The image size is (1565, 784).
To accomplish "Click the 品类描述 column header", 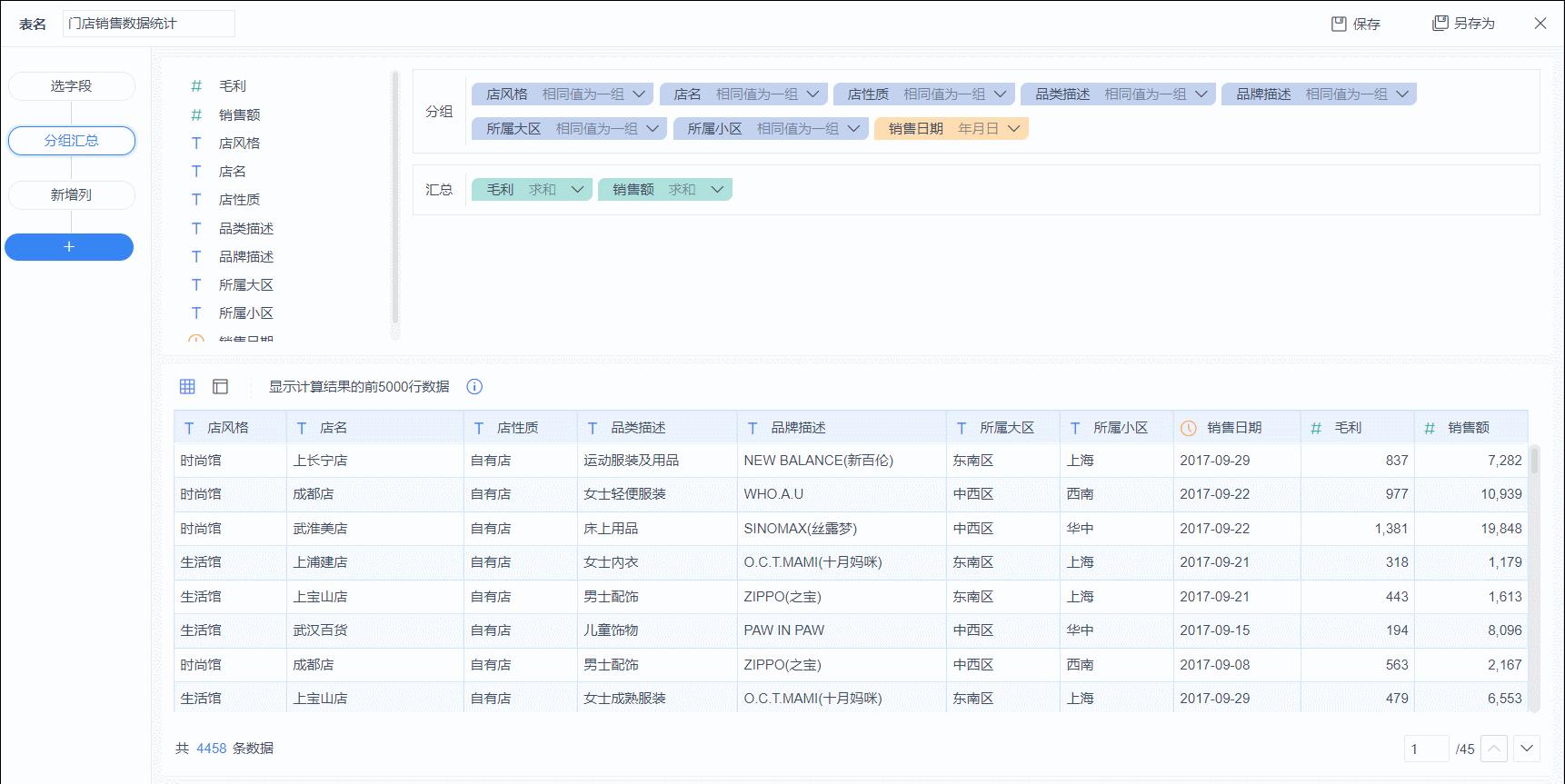I will [657, 428].
